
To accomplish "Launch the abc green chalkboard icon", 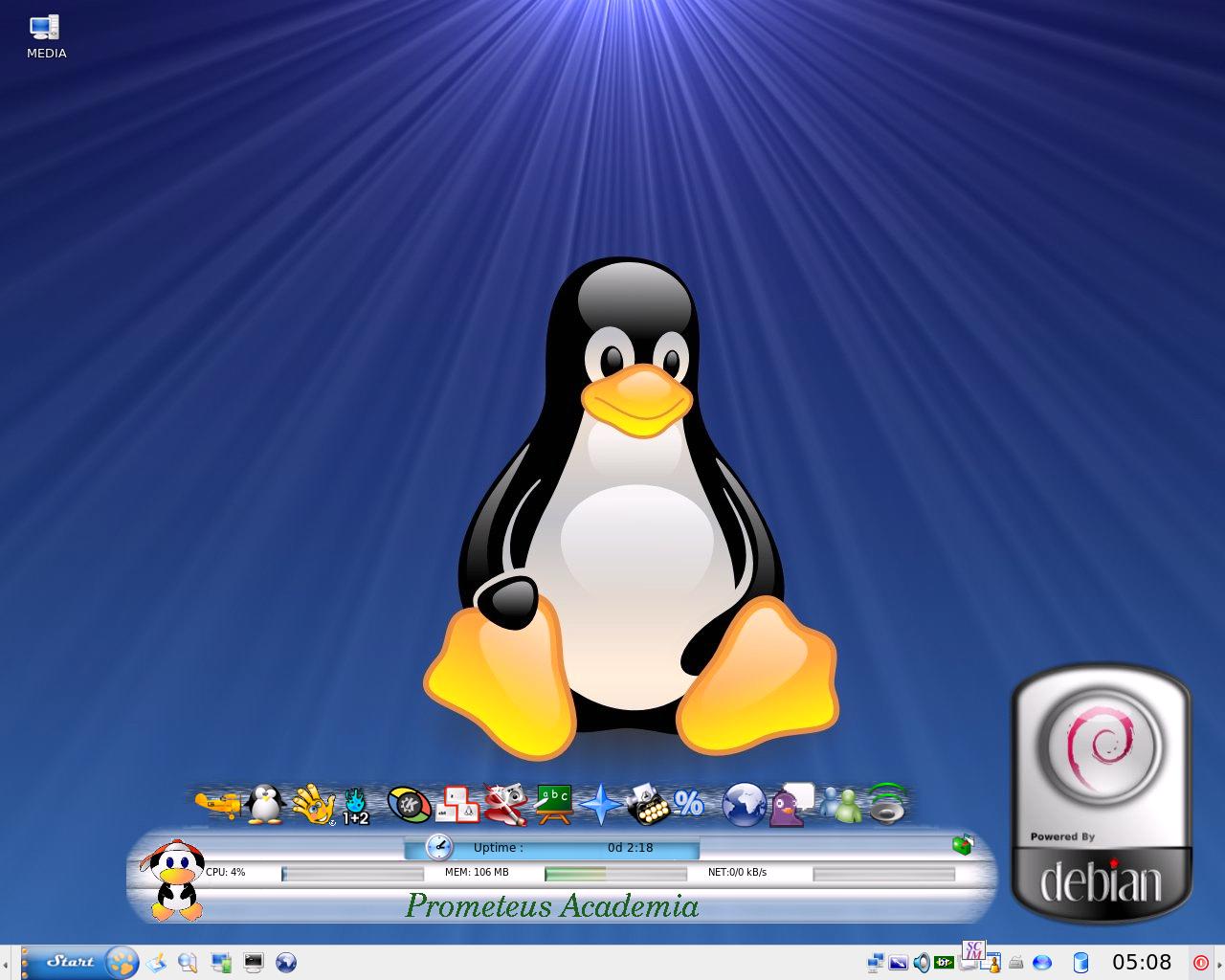I will coord(553,805).
